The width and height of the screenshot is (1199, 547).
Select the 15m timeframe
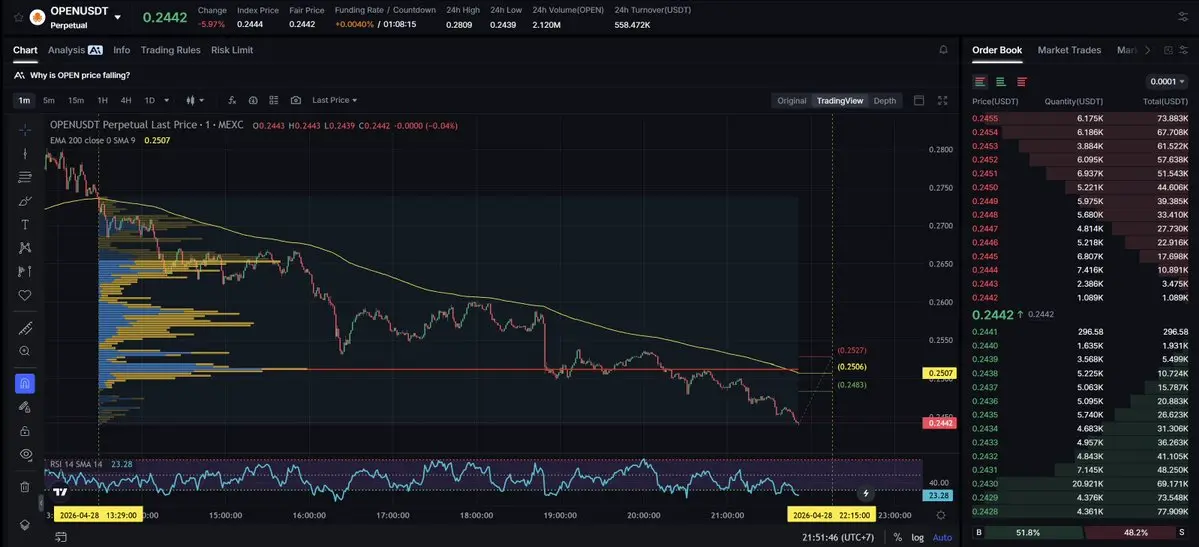pyautogui.click(x=76, y=100)
